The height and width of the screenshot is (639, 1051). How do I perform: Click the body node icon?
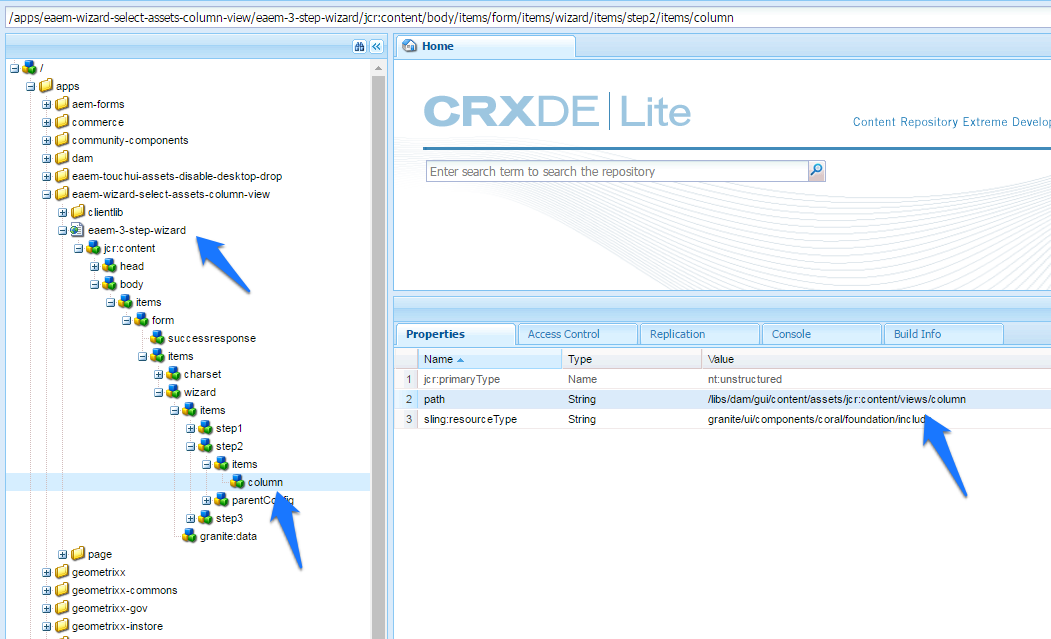tap(110, 284)
